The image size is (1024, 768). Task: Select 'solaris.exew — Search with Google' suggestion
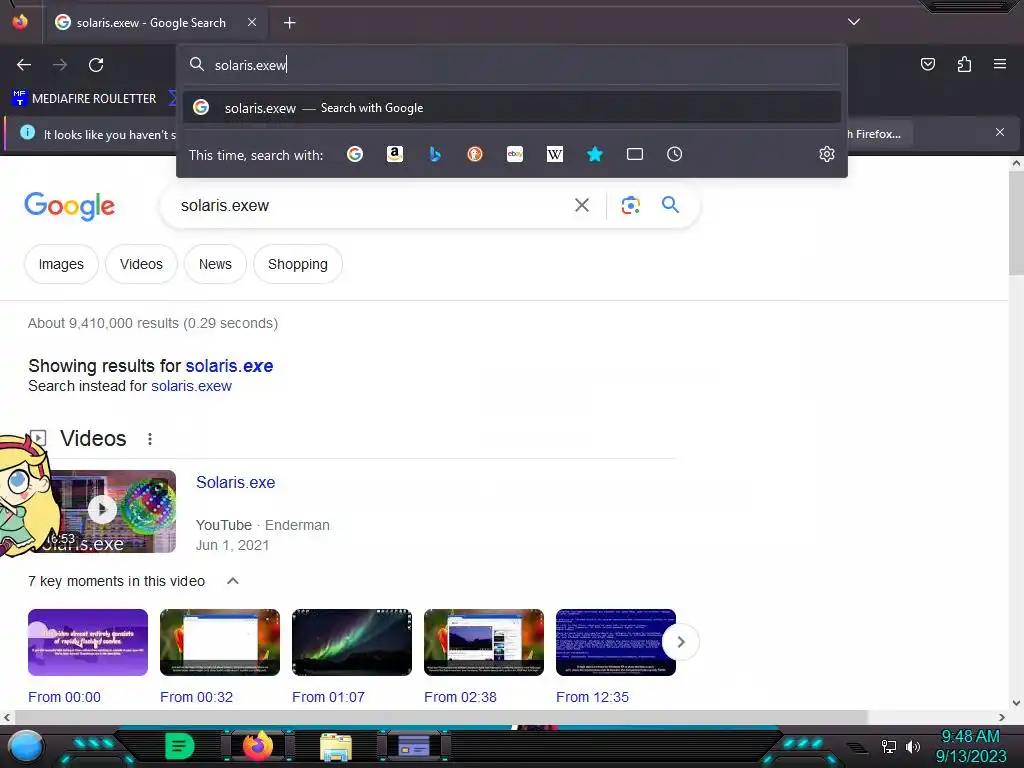[x=512, y=108]
